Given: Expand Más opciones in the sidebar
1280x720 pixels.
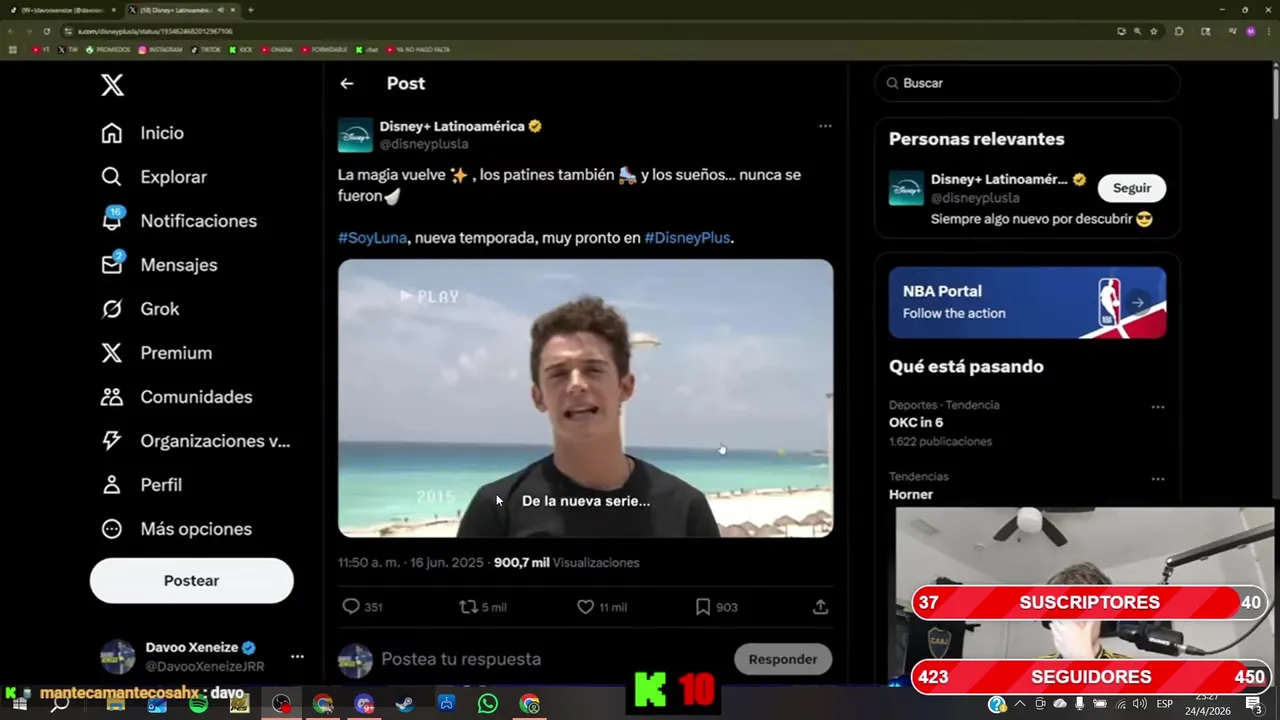Looking at the screenshot, I should pyautogui.click(x=176, y=529).
